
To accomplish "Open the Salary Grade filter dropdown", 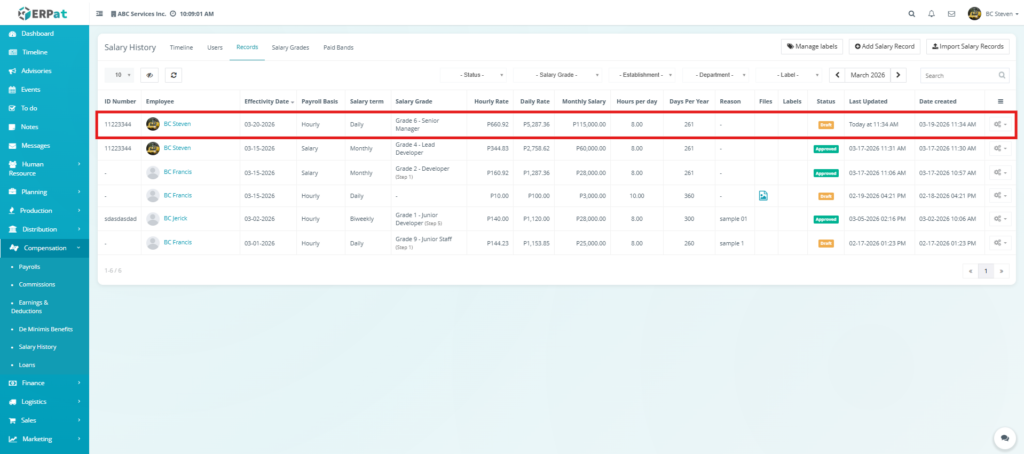I will tap(555, 75).
